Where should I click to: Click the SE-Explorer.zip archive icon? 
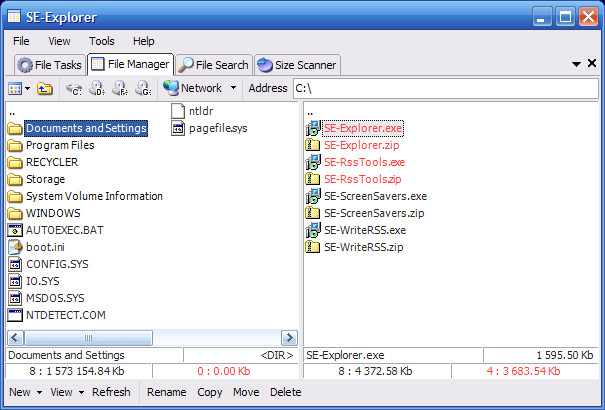click(x=313, y=145)
